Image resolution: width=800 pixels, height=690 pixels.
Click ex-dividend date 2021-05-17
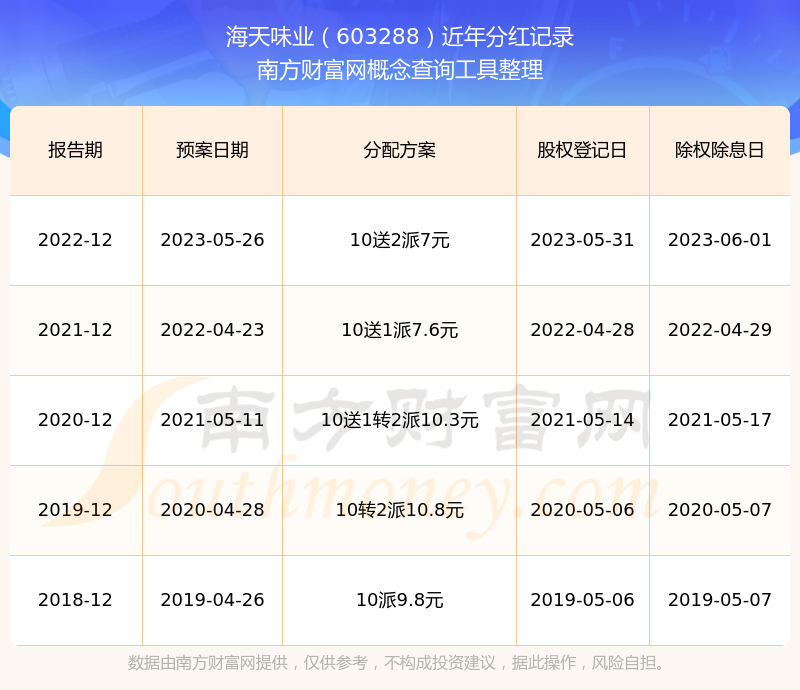[x=719, y=420]
